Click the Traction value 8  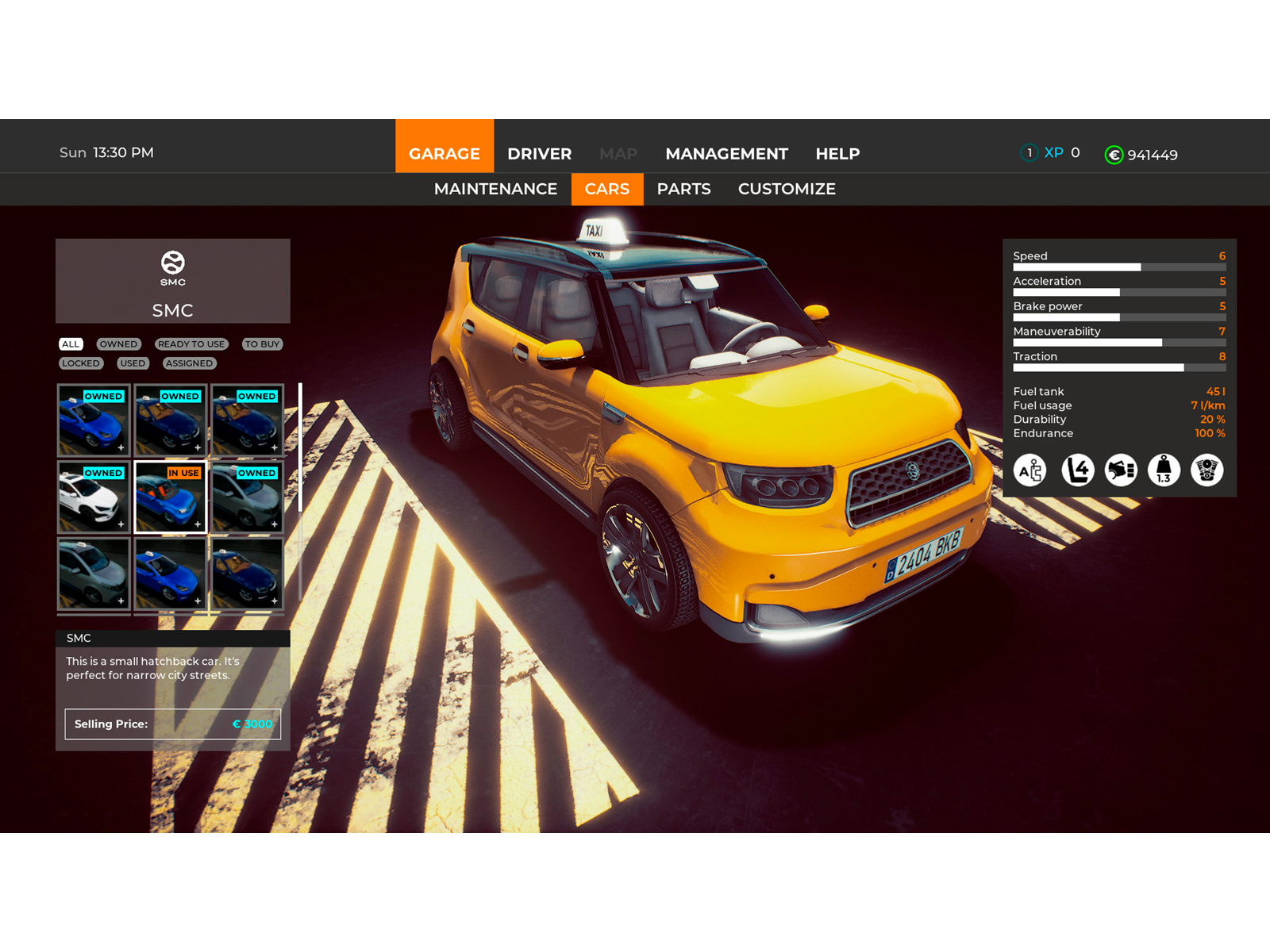(x=1222, y=357)
